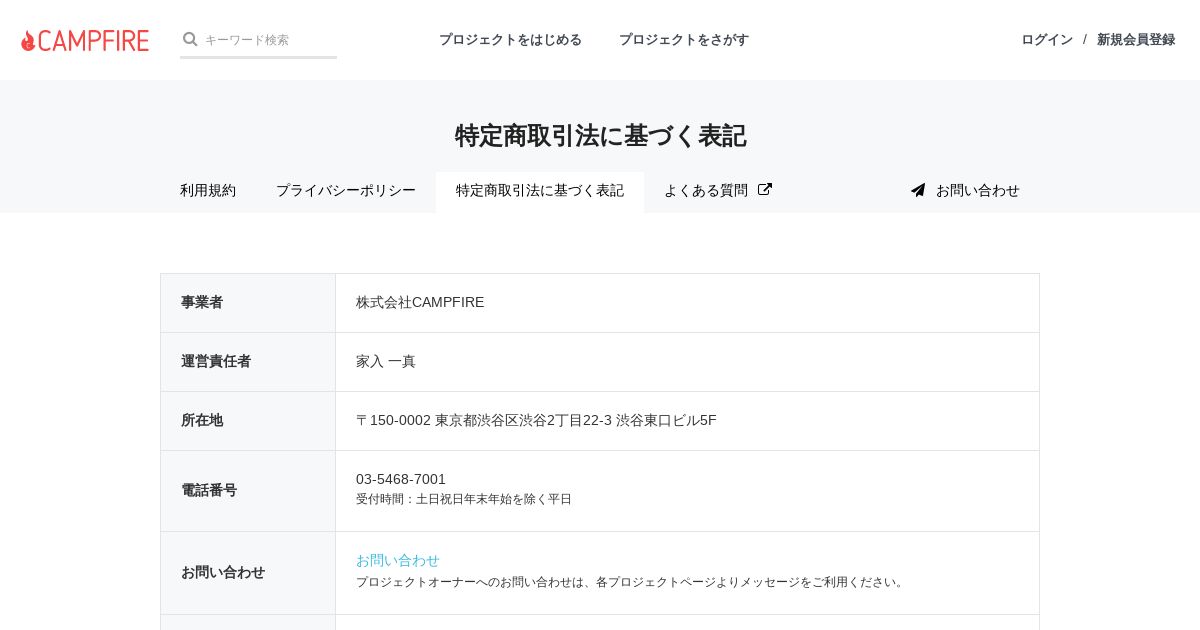This screenshot has height=630, width=1200.
Task: Click the CAMPFIRE wordmark text in the header
Action: click(94, 40)
